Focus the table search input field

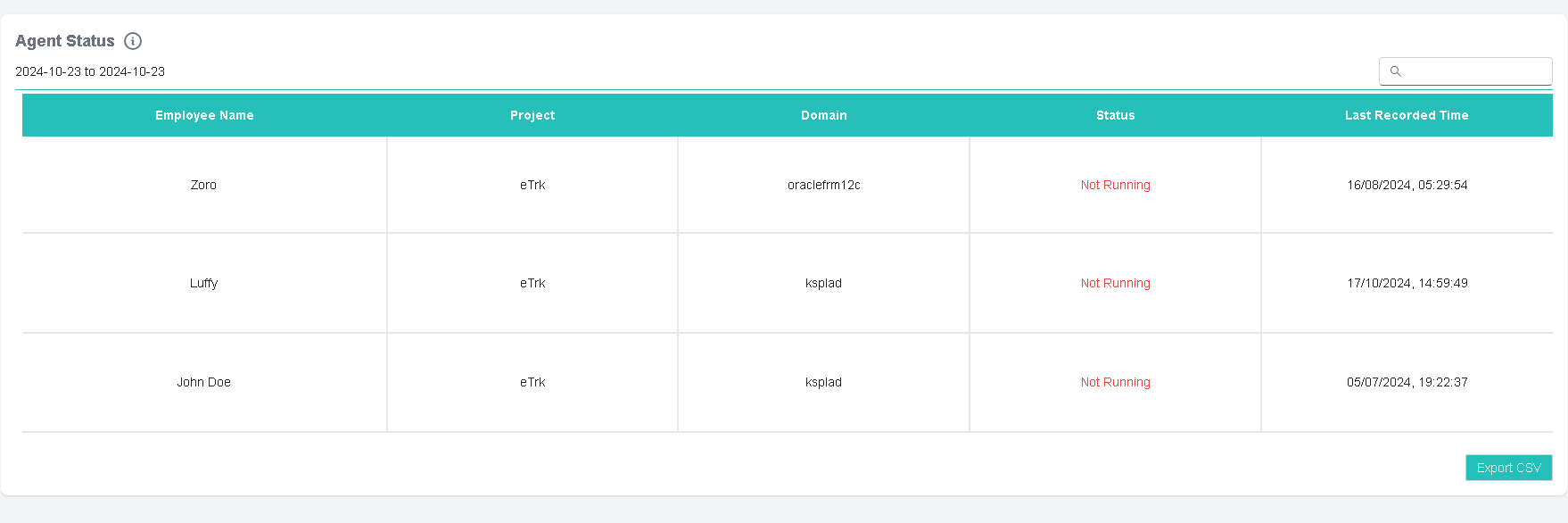click(x=1465, y=71)
